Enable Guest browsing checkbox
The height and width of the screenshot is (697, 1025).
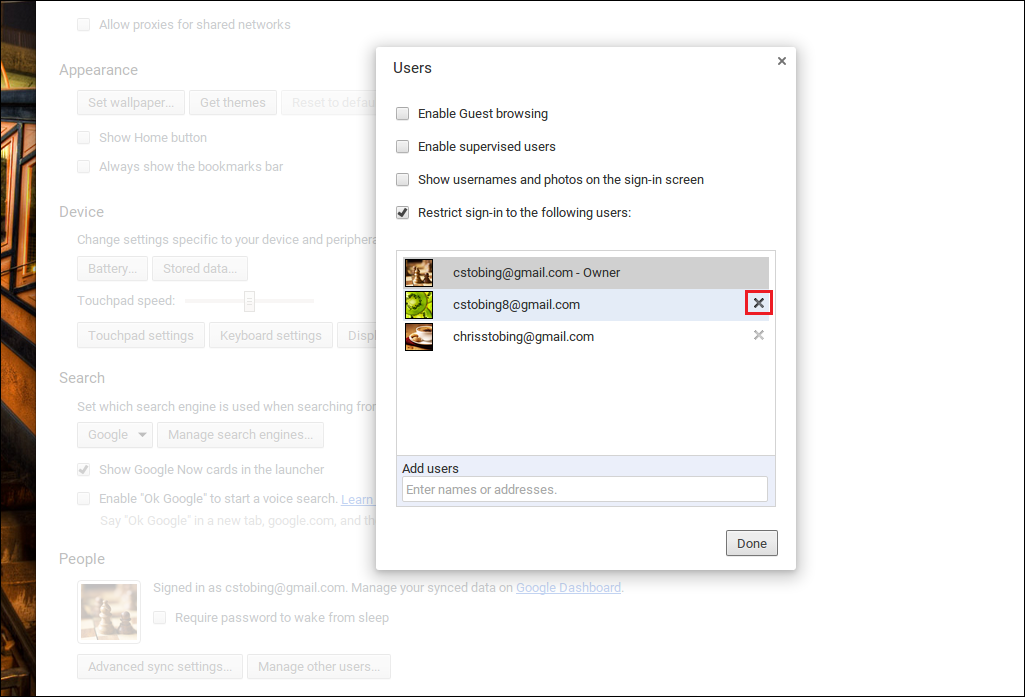403,114
